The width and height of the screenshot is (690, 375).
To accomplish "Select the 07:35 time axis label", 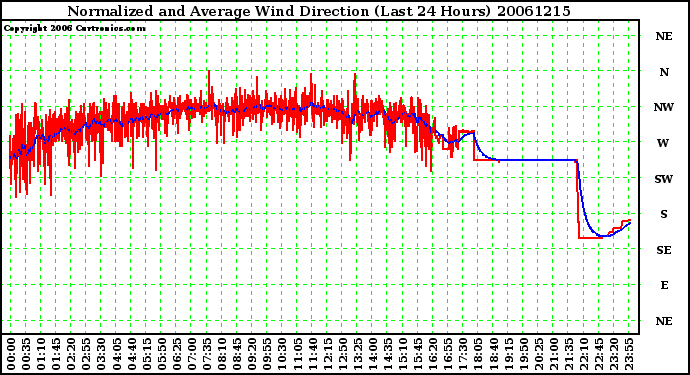I will 207,354.
